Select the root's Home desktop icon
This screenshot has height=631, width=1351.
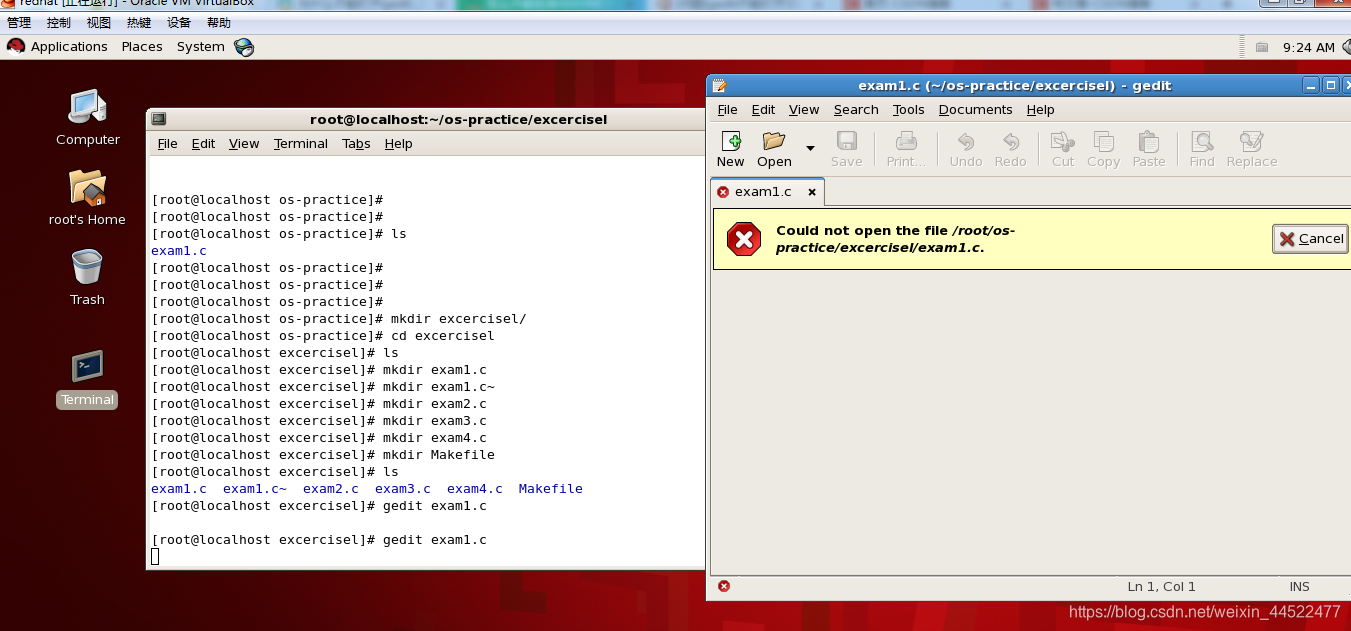pyautogui.click(x=87, y=197)
